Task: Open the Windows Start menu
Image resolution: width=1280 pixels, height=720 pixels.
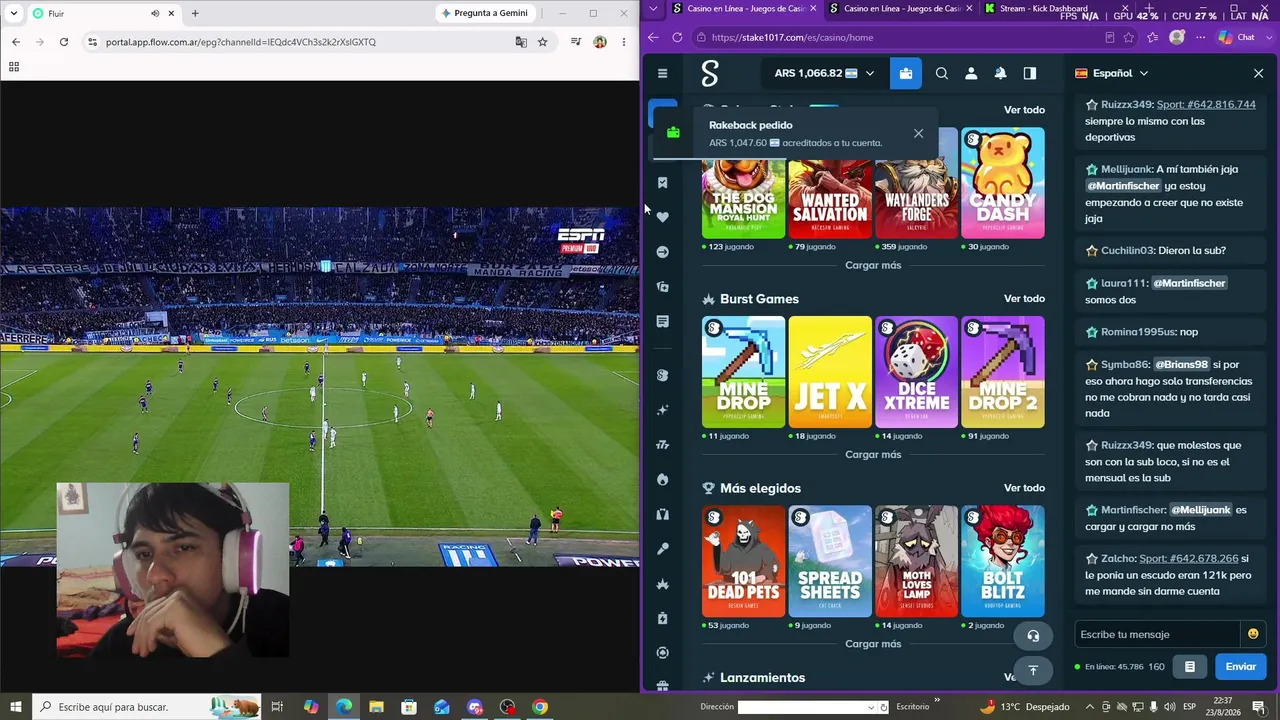Action: click(16, 707)
